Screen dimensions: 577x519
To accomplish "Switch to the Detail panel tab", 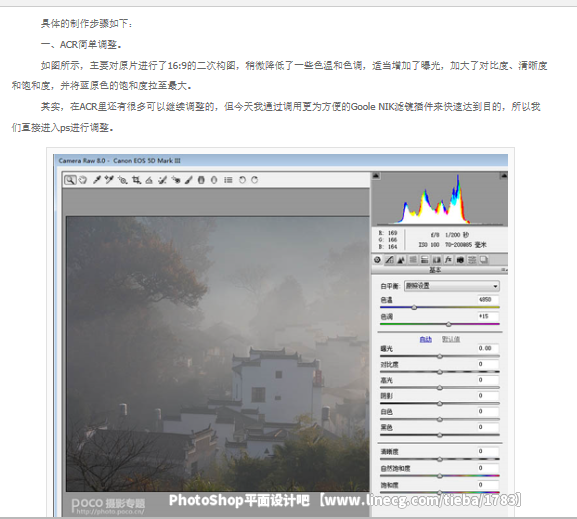I will [401, 260].
